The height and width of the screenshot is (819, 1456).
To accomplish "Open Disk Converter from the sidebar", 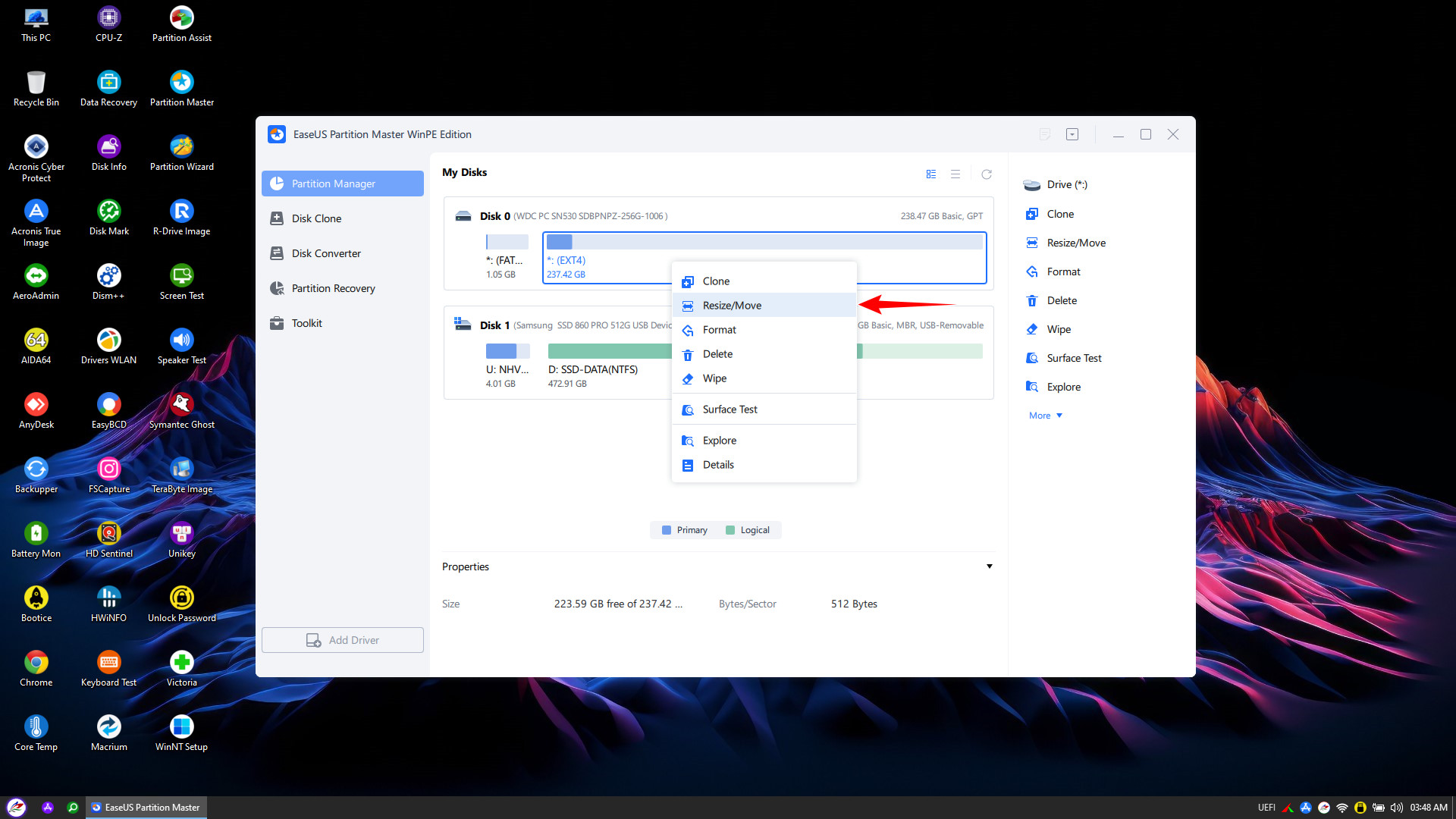I will [326, 253].
